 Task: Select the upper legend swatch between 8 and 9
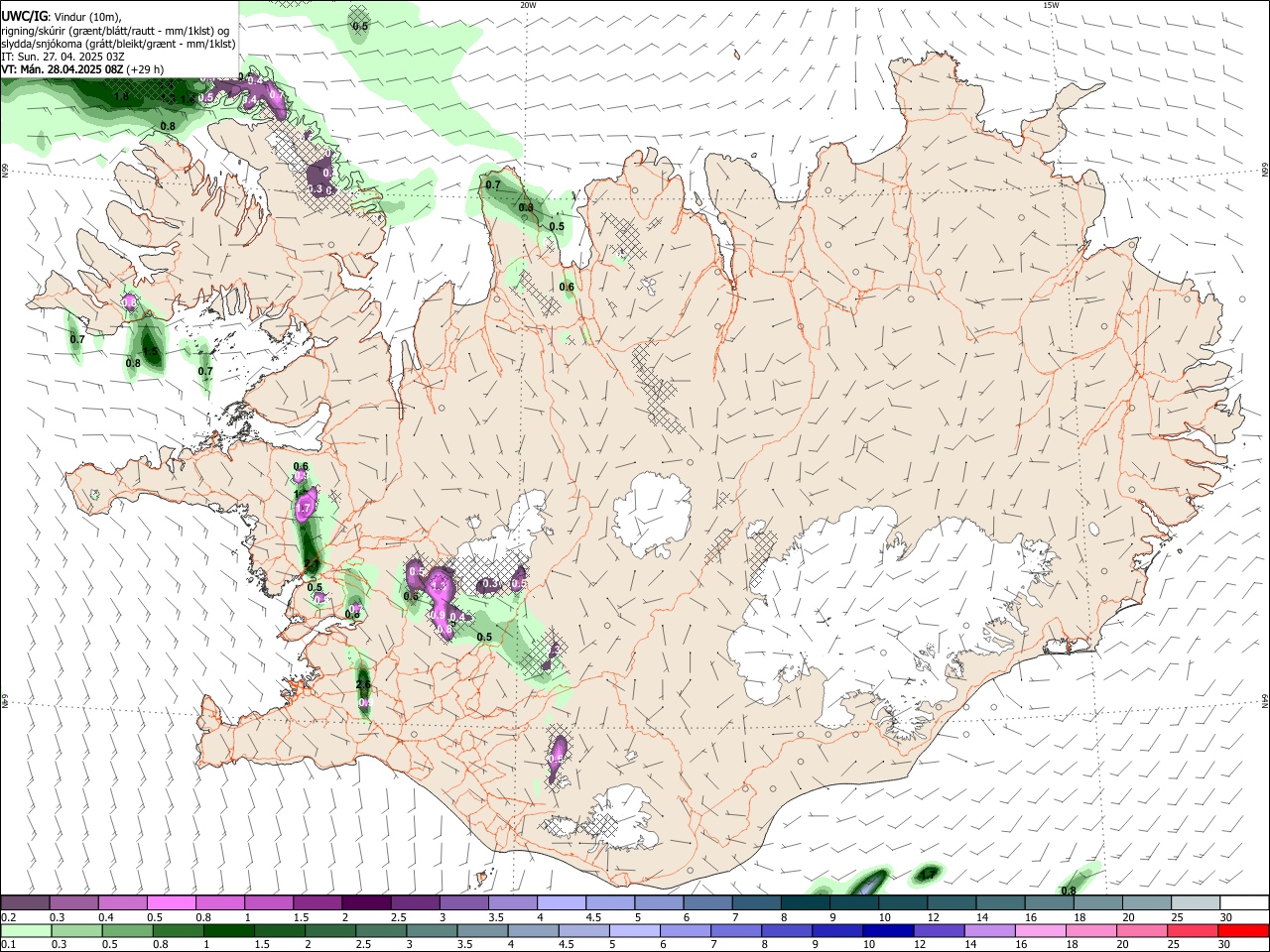(804, 902)
